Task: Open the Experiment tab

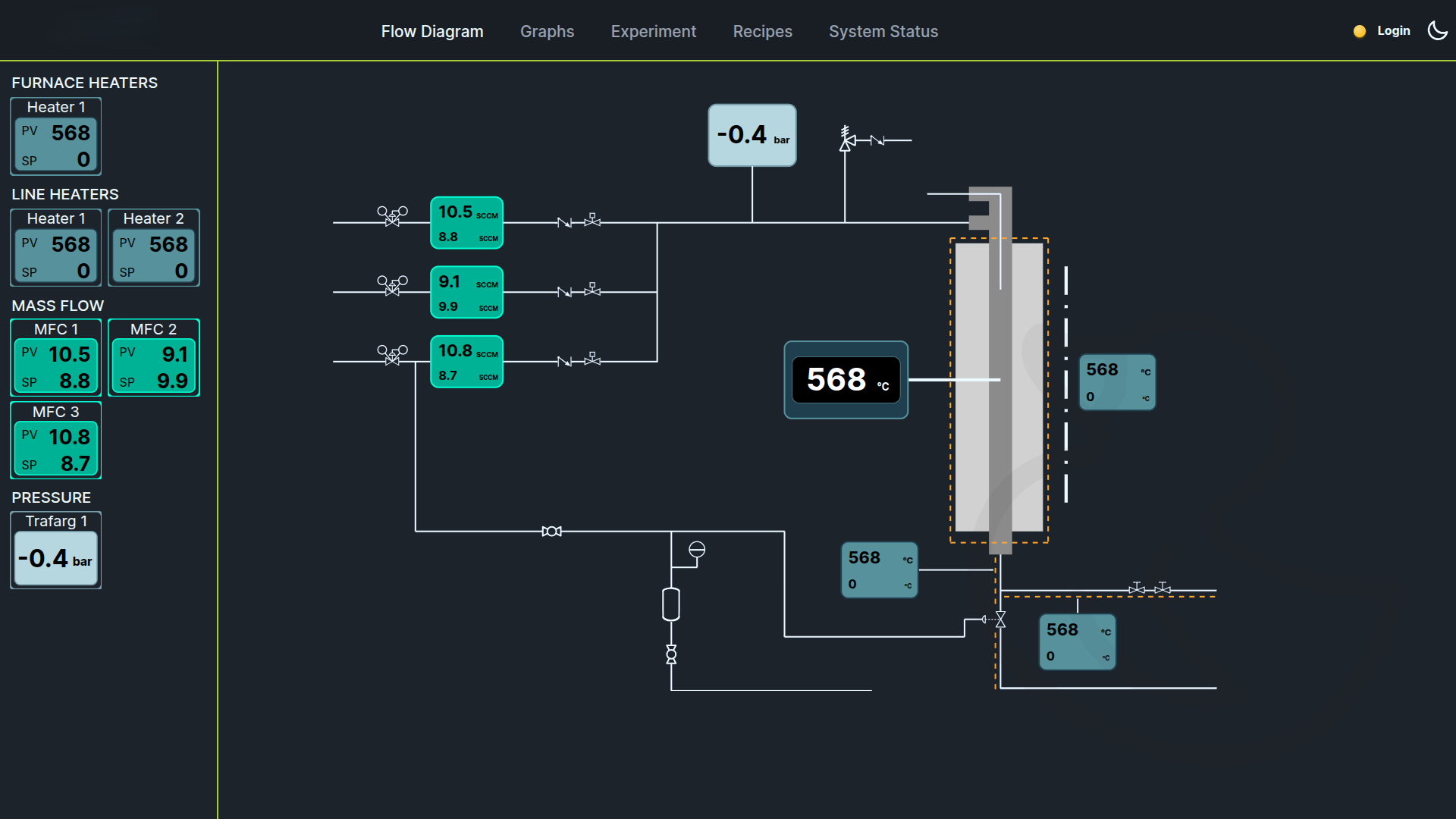Action: coord(654,31)
